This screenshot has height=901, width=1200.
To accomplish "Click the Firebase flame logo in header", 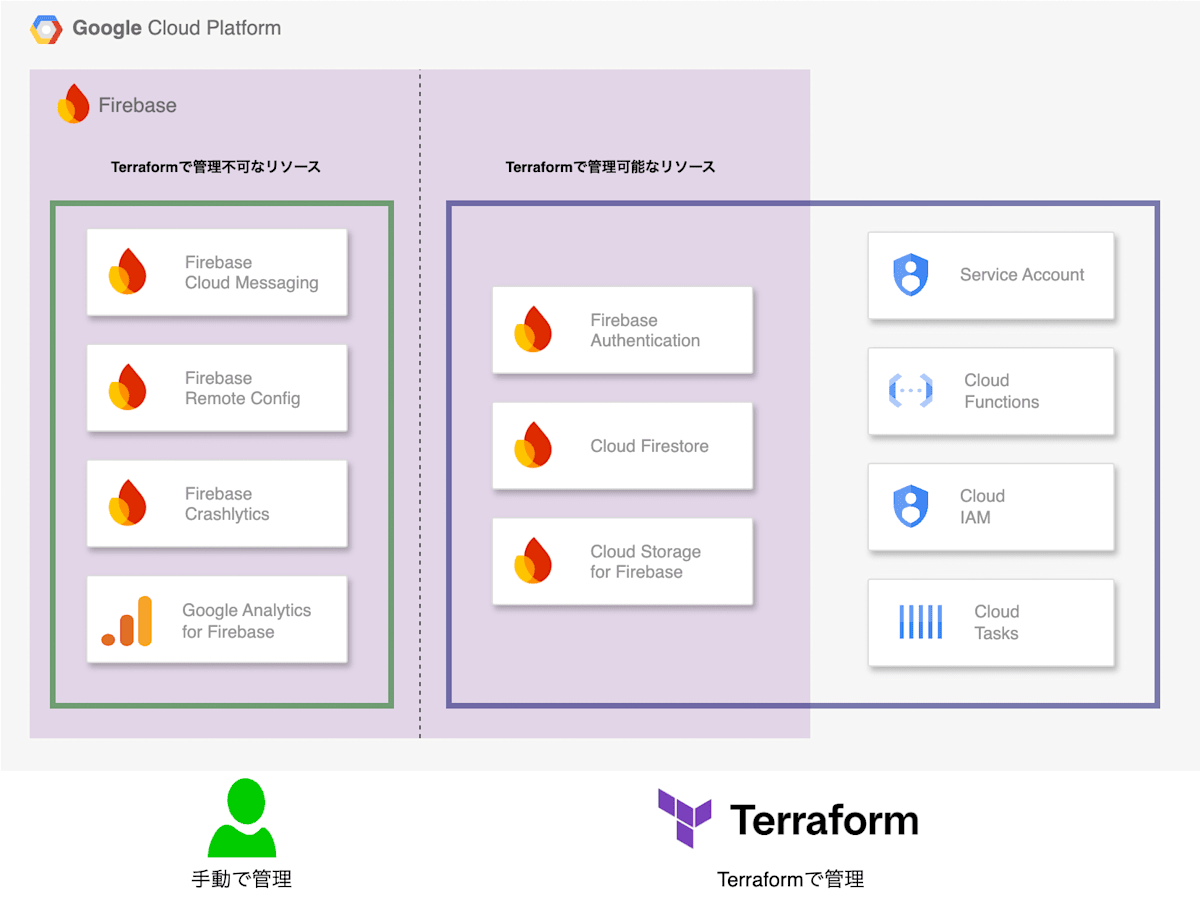I will pos(73,105).
